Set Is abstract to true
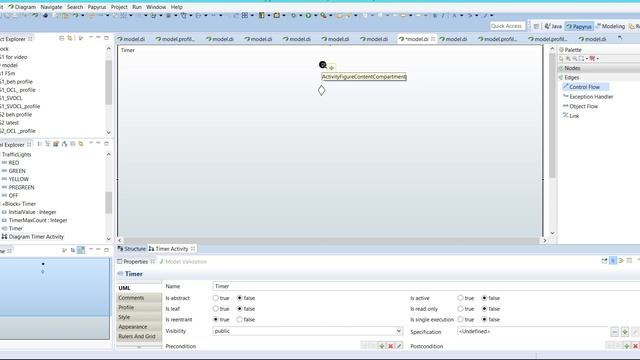Image resolution: width=640 pixels, height=360 pixels. (x=216, y=298)
